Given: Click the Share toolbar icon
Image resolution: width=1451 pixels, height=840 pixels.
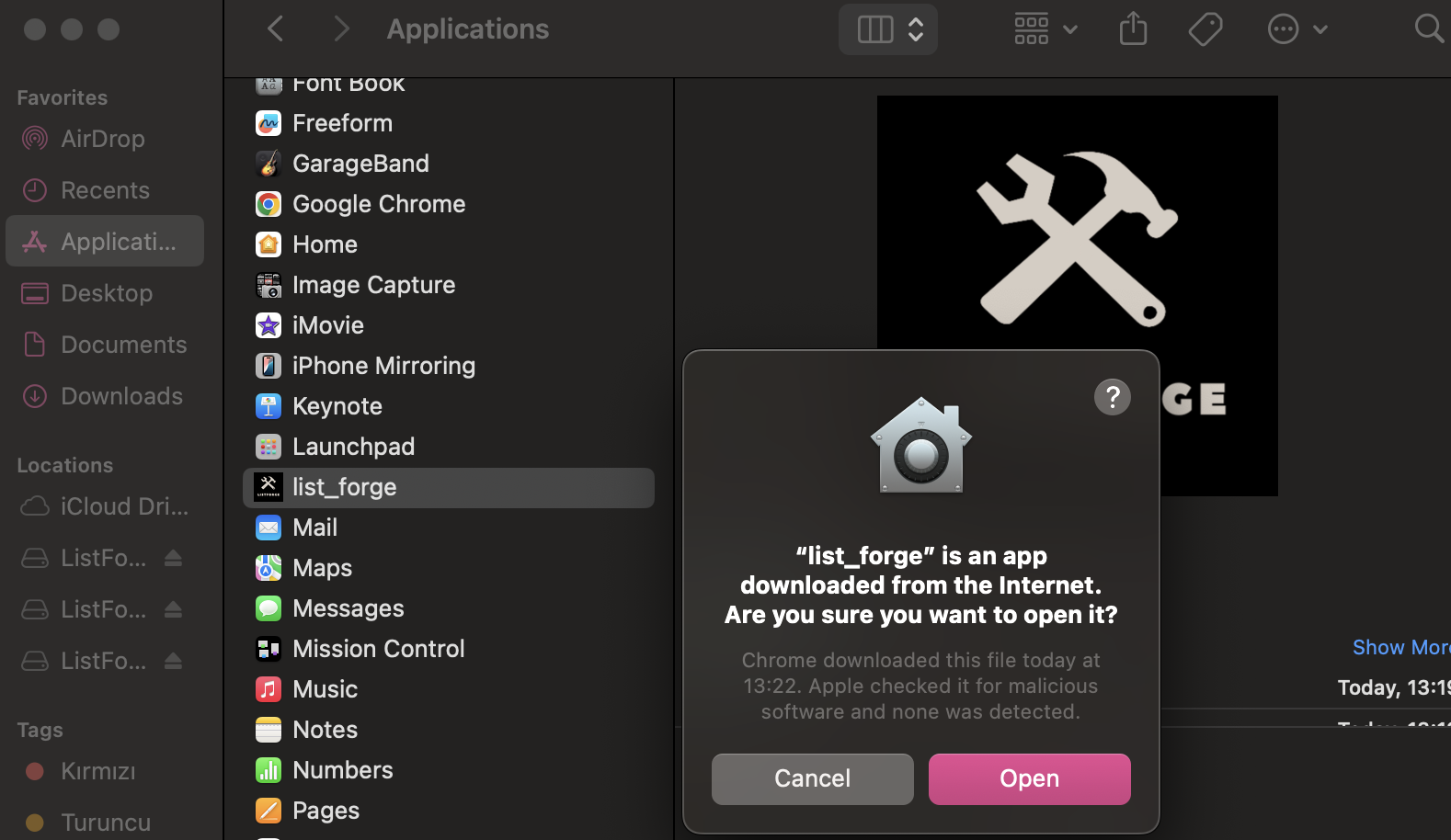Looking at the screenshot, I should click(1133, 28).
